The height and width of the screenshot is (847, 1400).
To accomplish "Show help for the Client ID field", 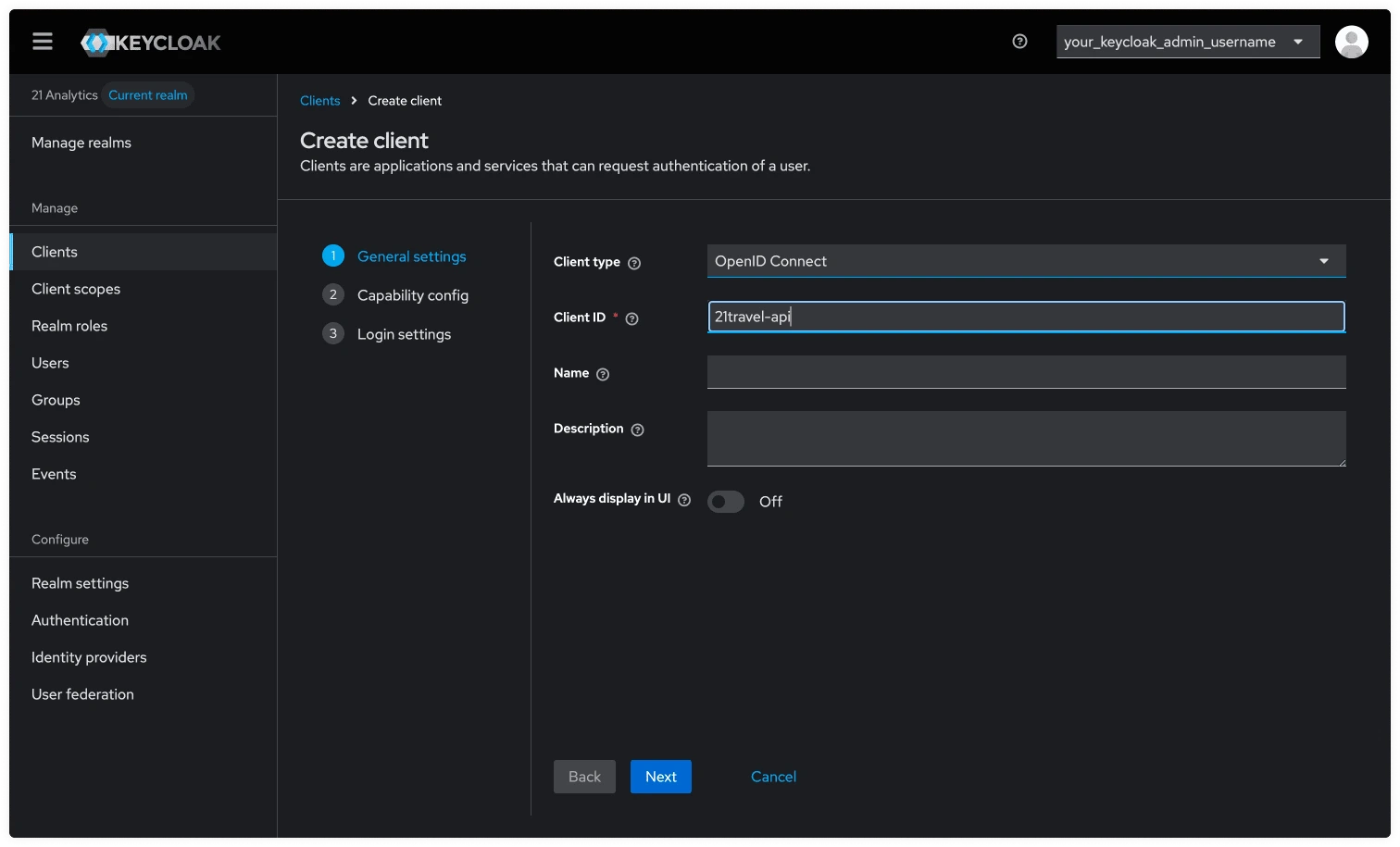I will 631,318.
